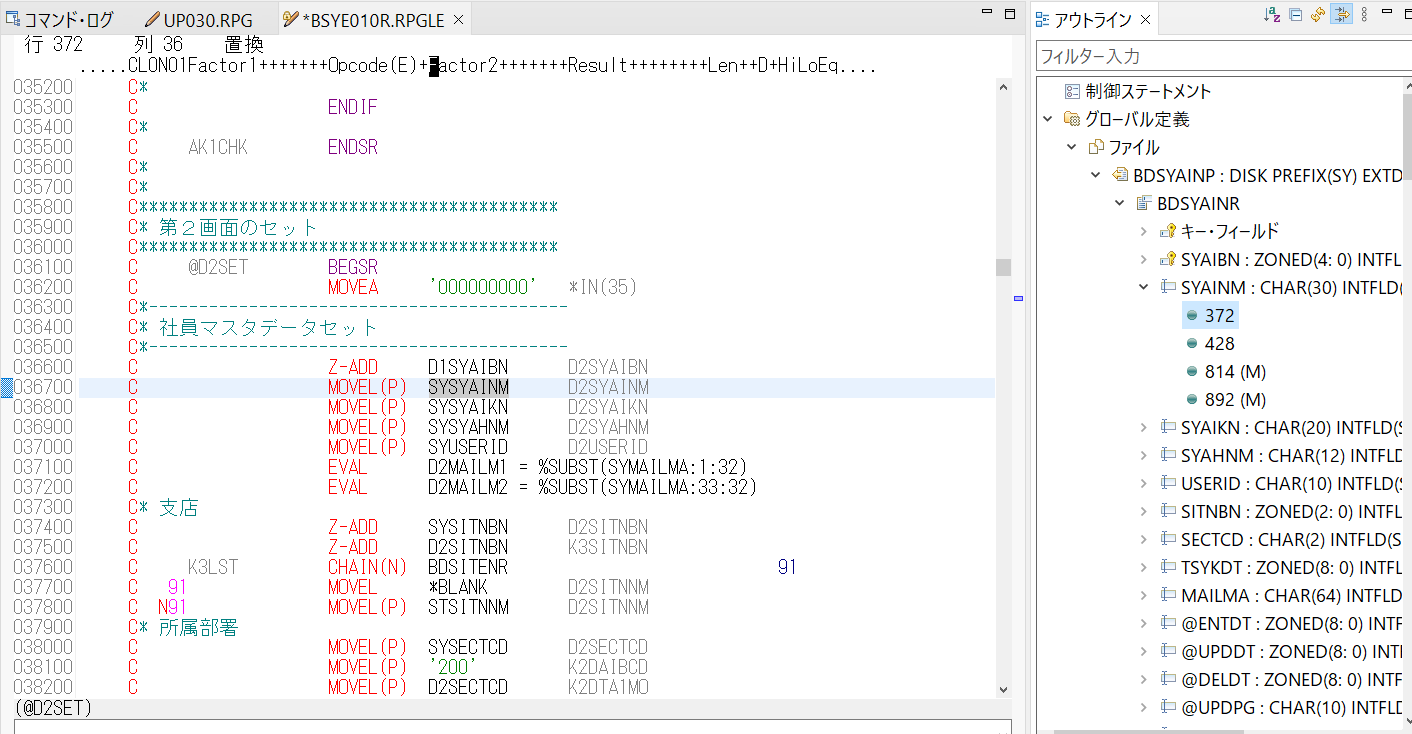Switch to the UP030.RPG tab

click(x=199, y=19)
